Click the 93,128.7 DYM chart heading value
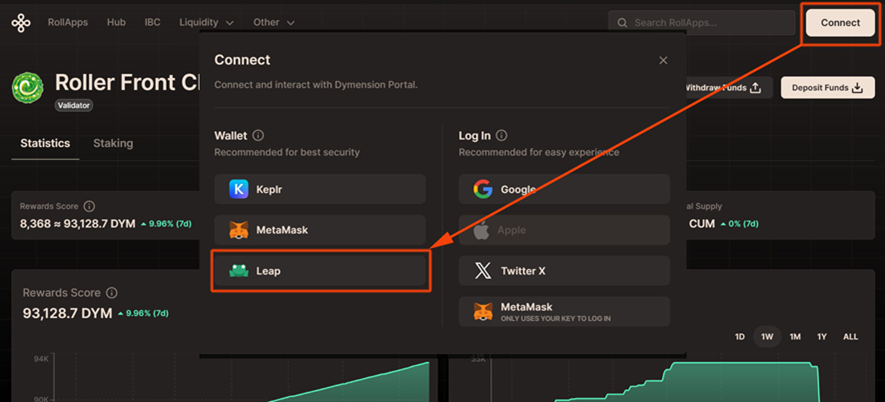 tap(67, 313)
